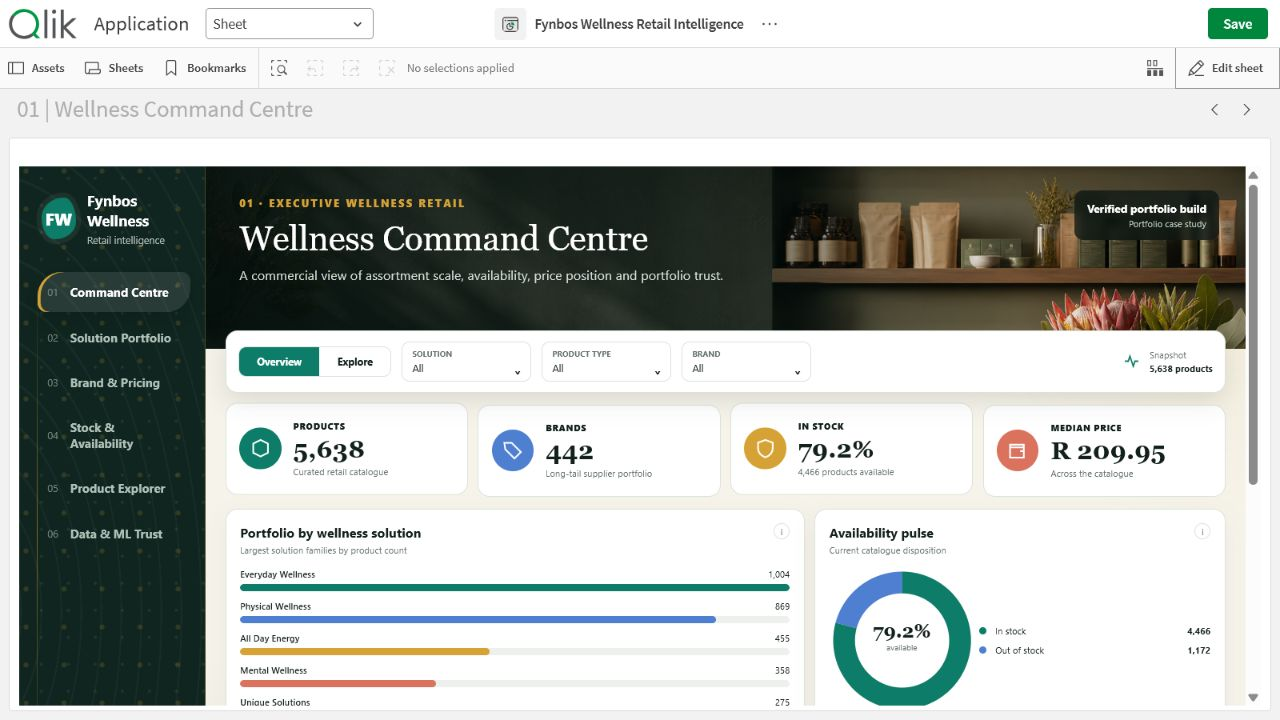The image size is (1280, 720).
Task: Click the Products KPI hexagon icon
Action: [260, 449]
